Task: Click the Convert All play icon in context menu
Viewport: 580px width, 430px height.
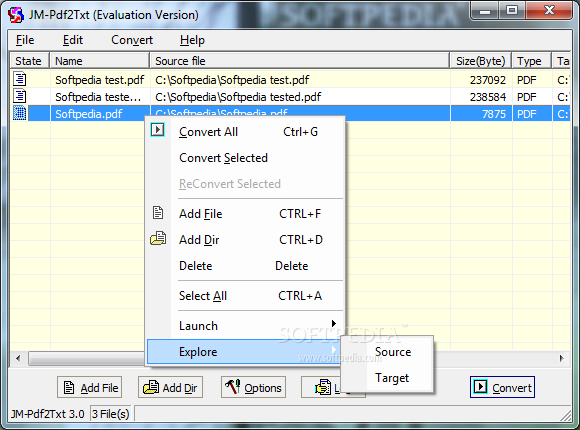Action: click(x=158, y=130)
